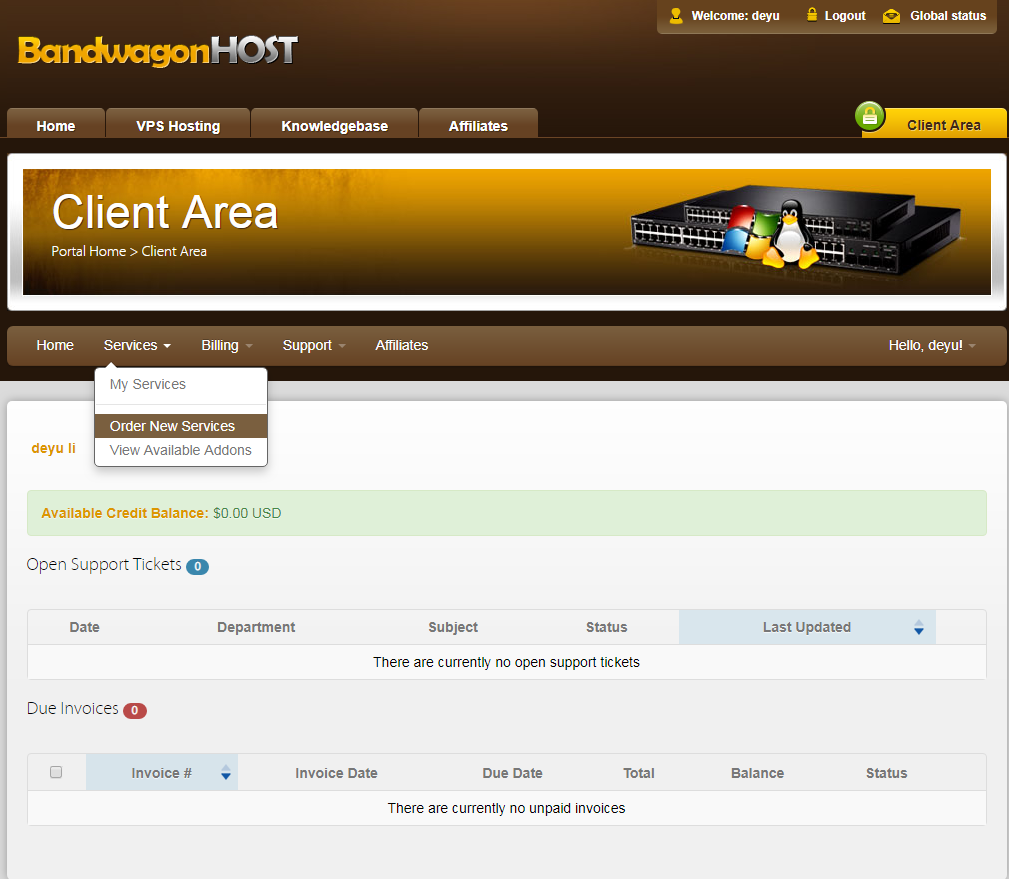The height and width of the screenshot is (879, 1009).
Task: Click the user icon beside Welcome: deyu
Action: point(676,15)
